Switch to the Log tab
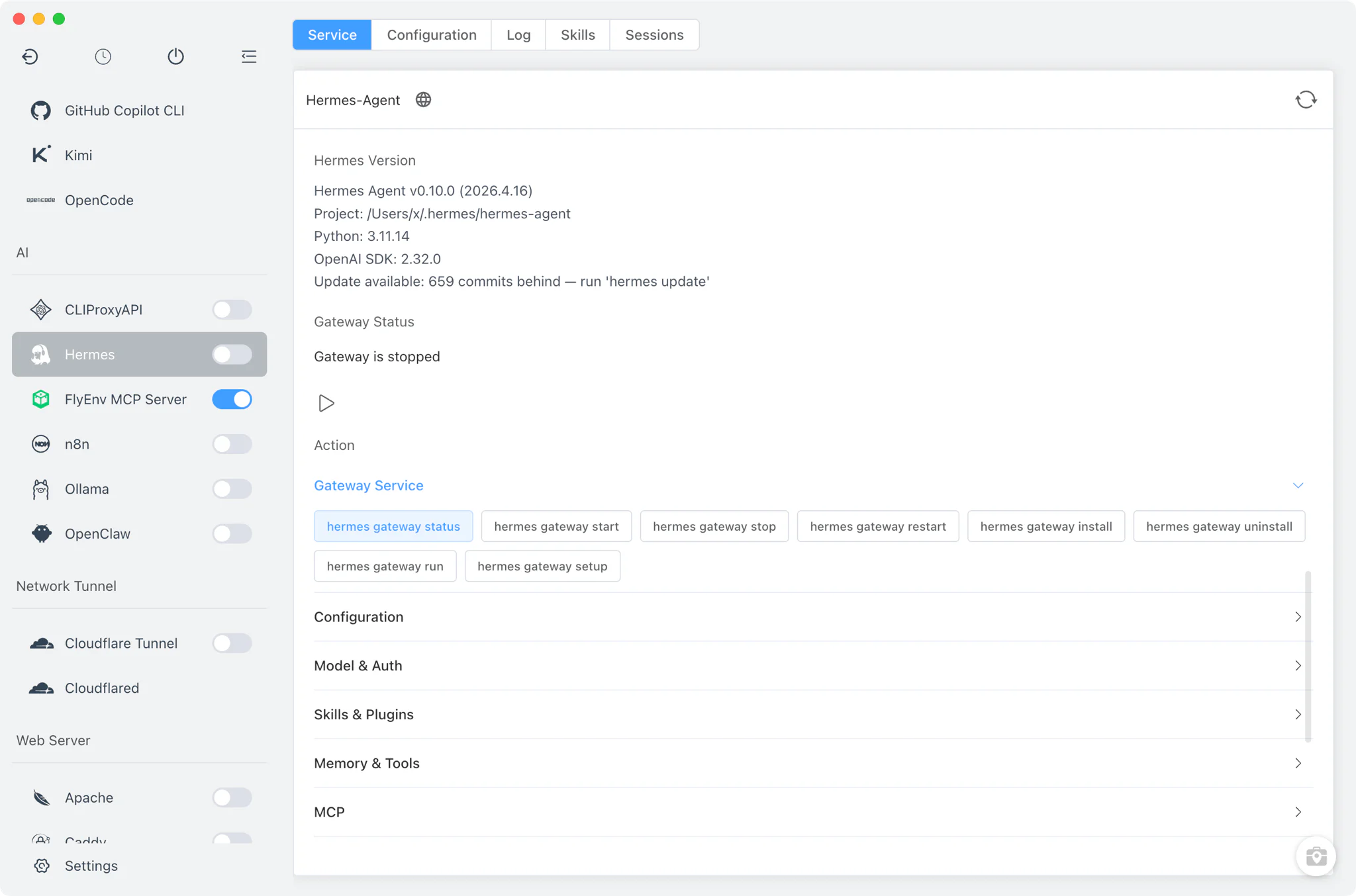Viewport: 1356px width, 896px height. click(x=518, y=34)
